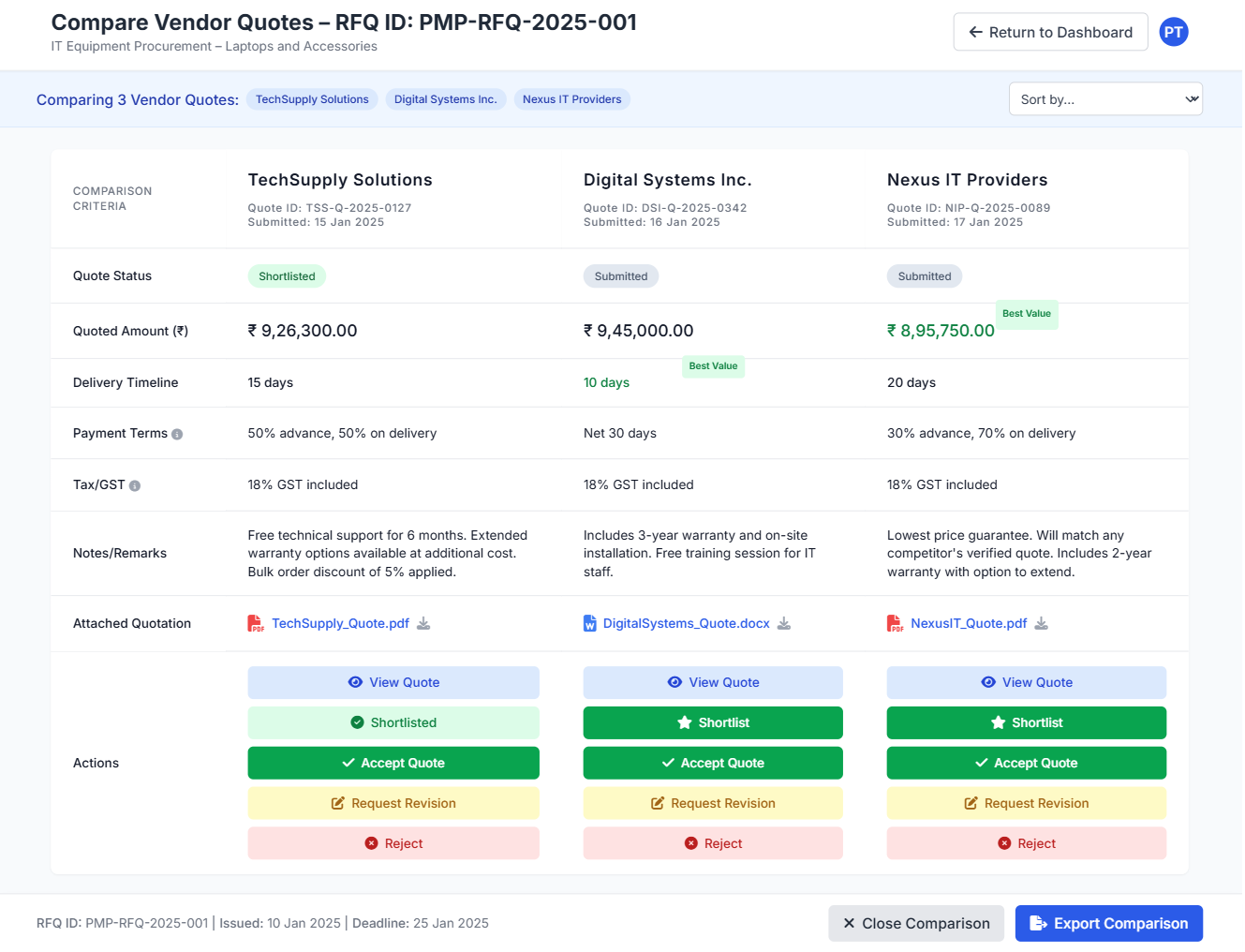This screenshot has height=952, width=1245.
Task: Click the 30% advance, 70% on delivery text
Action: point(982,434)
